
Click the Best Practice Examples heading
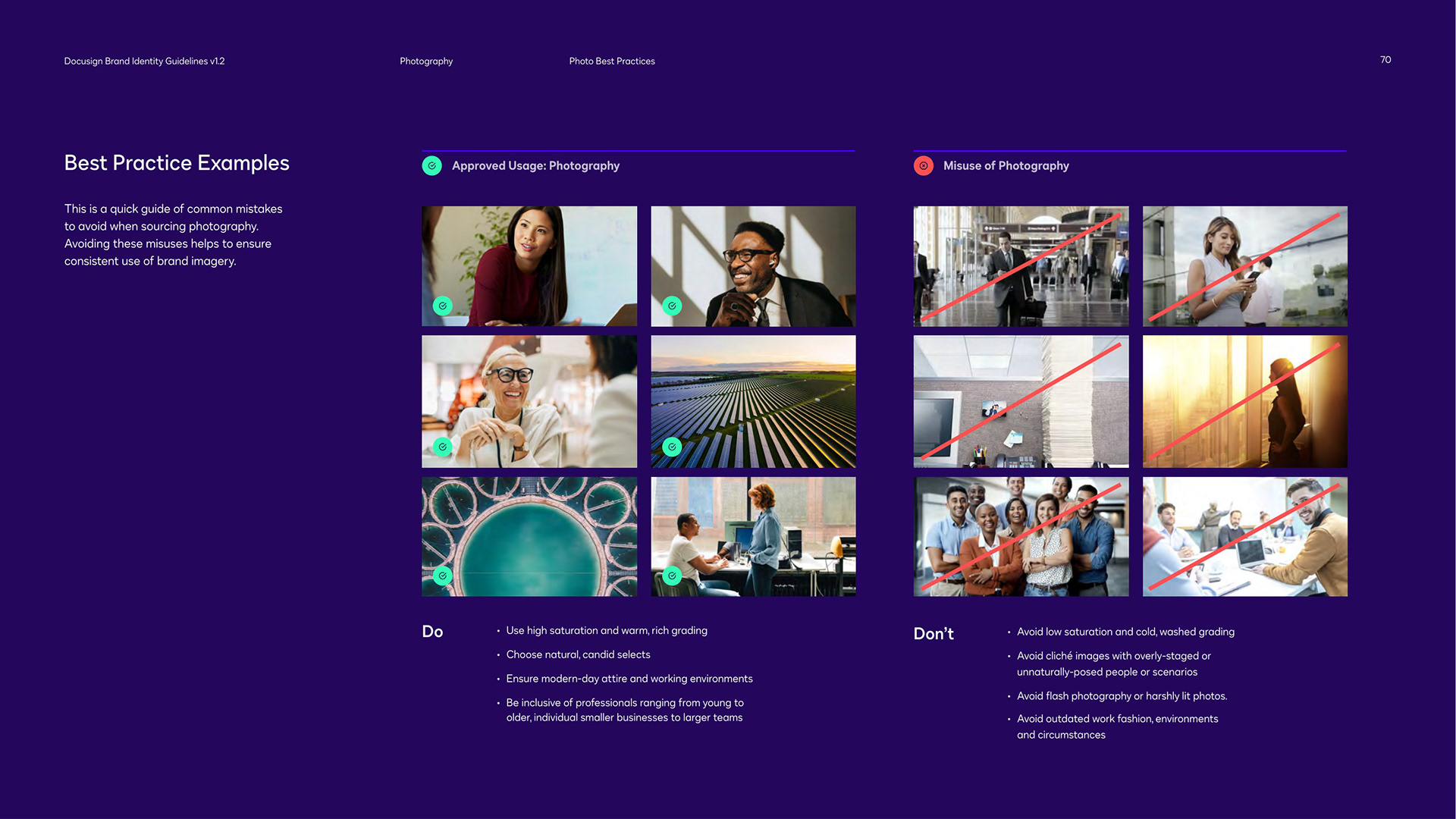pos(177,163)
